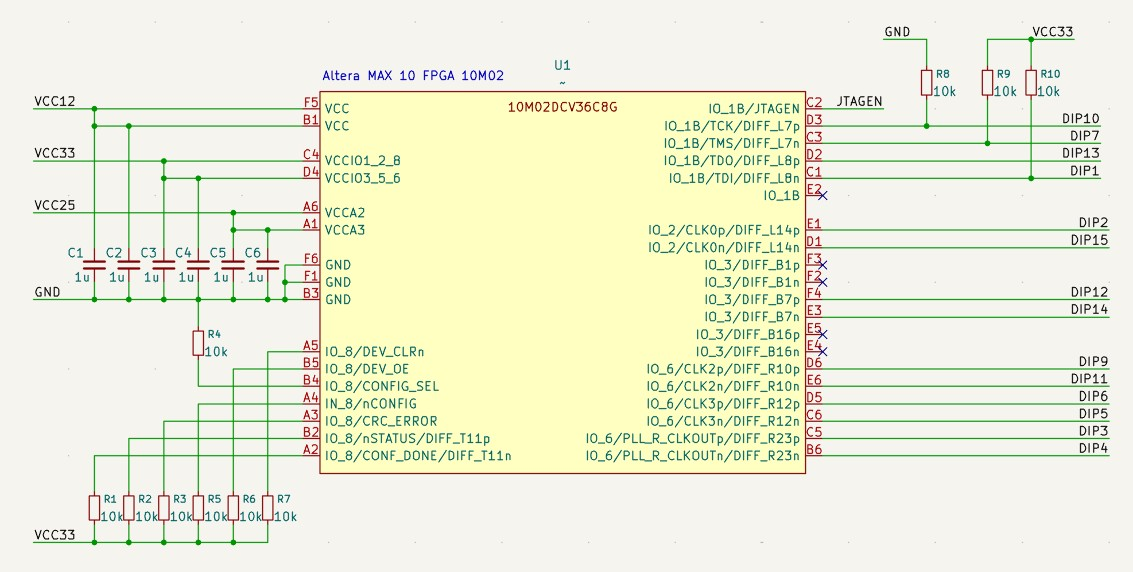Click the VCC33 label beside pull-up resistor R1
Screen dimensions: 1133x572
(x=54, y=535)
